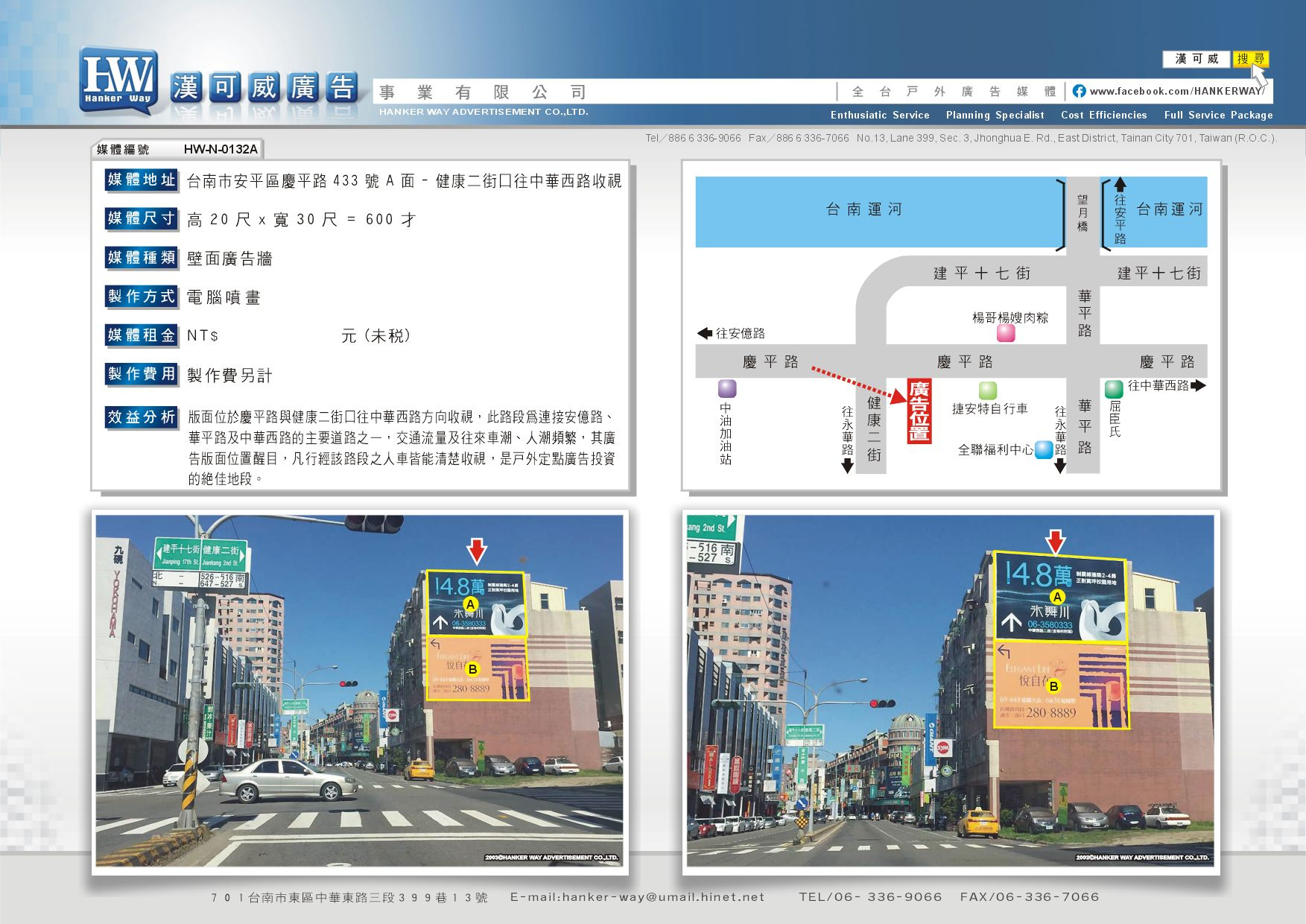Image resolution: width=1306 pixels, height=924 pixels.
Task: Click the 媒體種類 label
Action: point(142,258)
